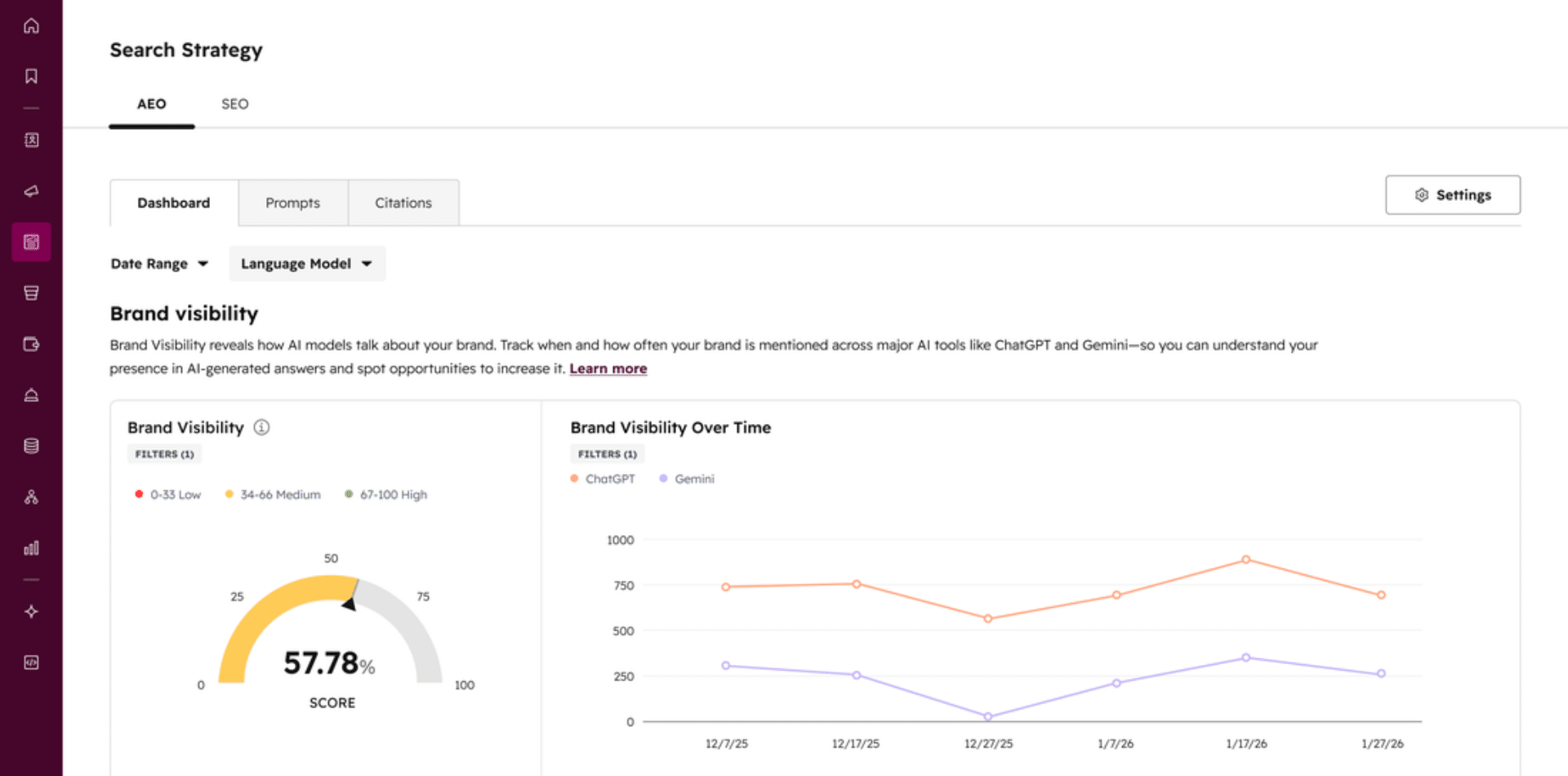1568x776 pixels.
Task: Open the Home page from the sidebar
Action: (32, 25)
